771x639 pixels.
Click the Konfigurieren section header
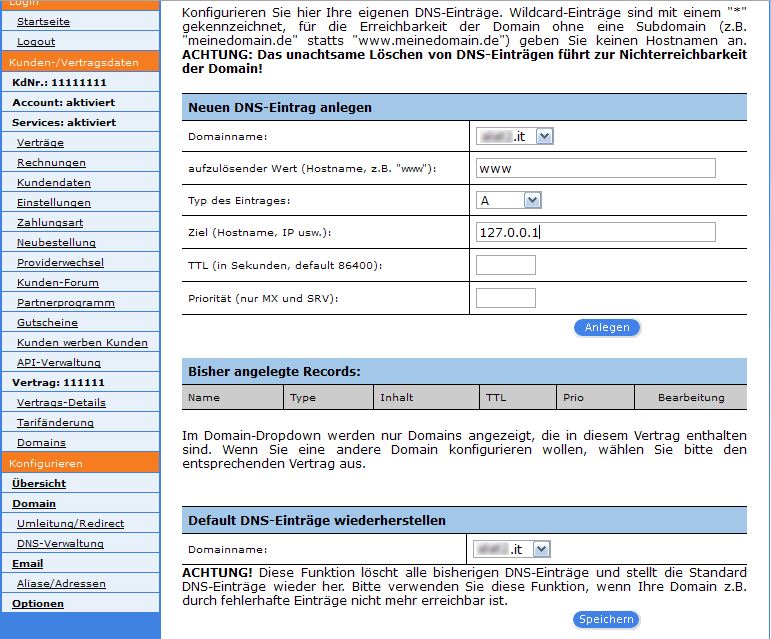tap(81, 464)
